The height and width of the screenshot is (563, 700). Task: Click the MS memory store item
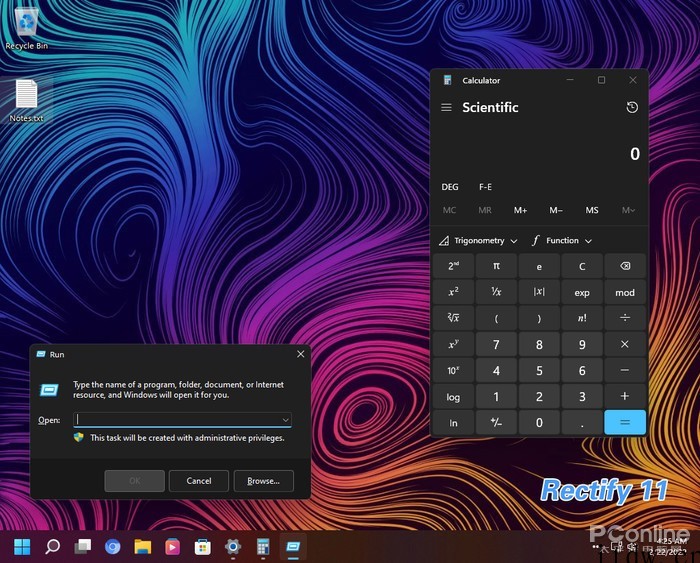592,210
